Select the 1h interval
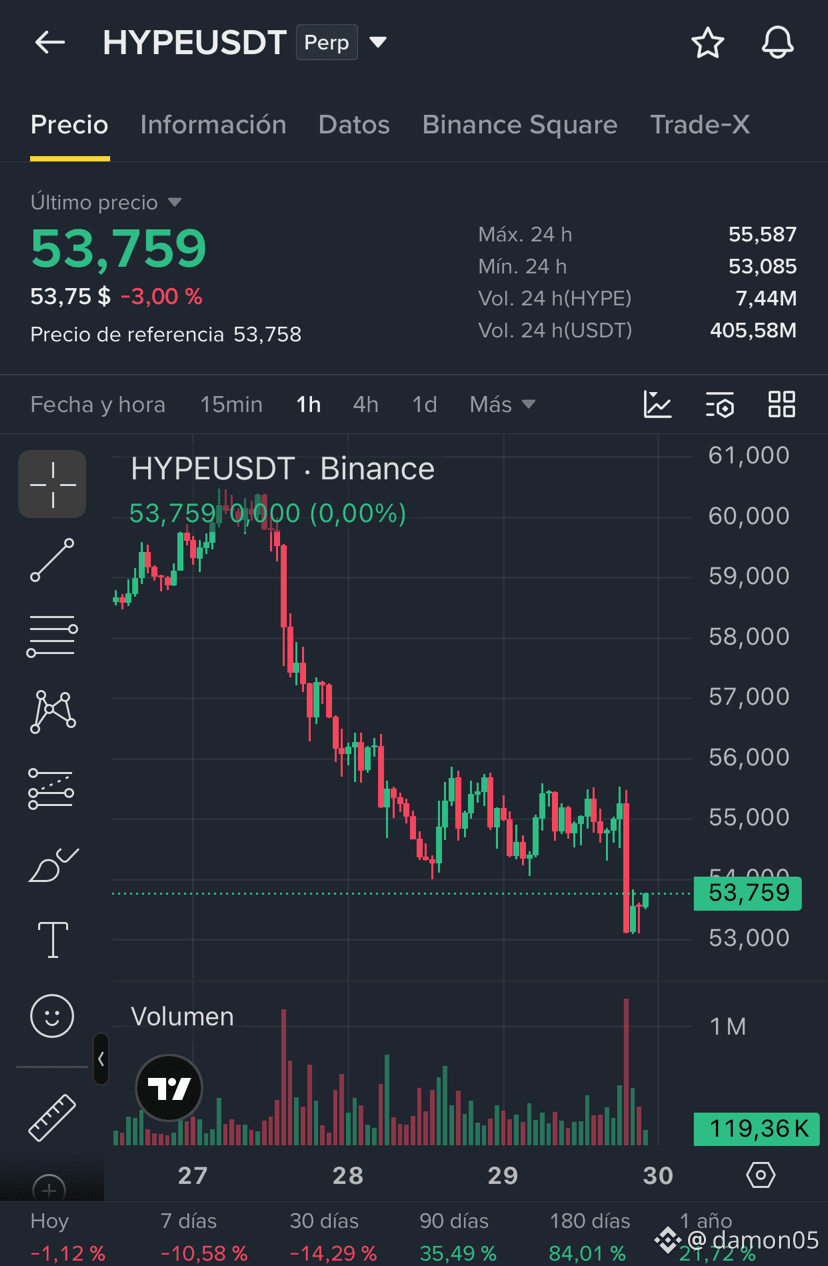828x1266 pixels. pyautogui.click(x=308, y=405)
